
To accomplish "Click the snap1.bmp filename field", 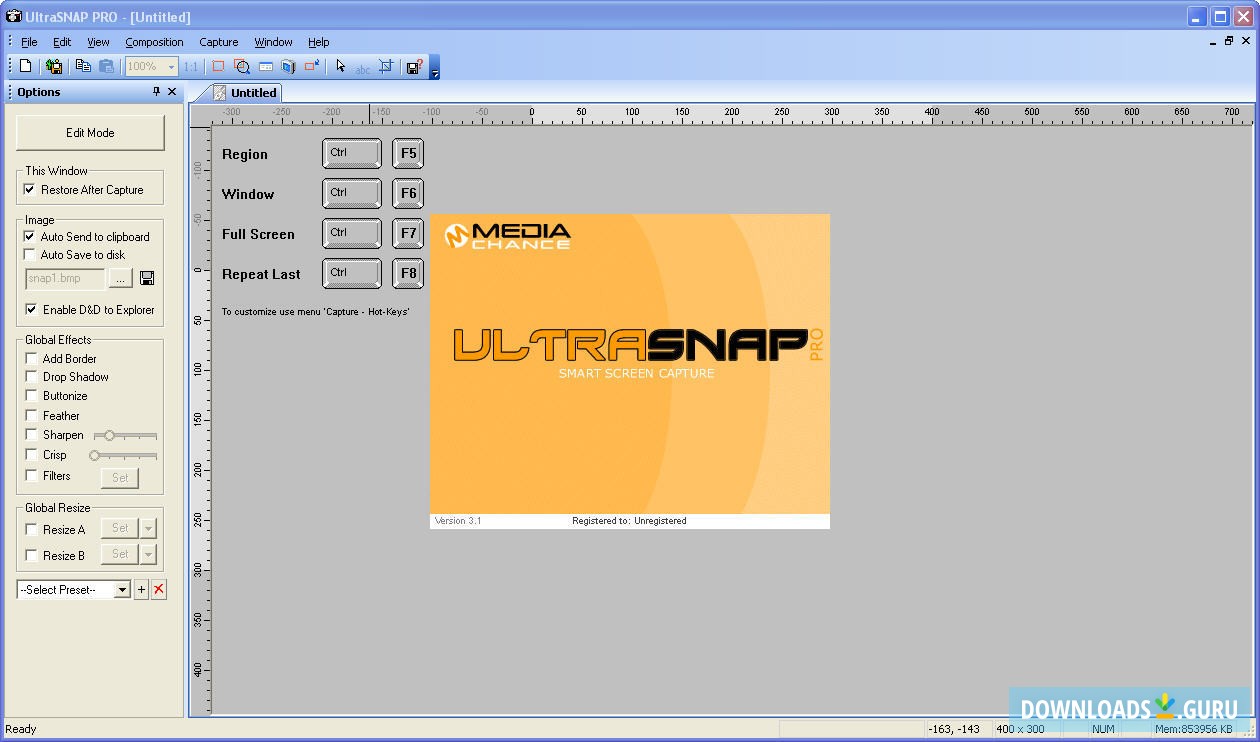I will coord(63,278).
